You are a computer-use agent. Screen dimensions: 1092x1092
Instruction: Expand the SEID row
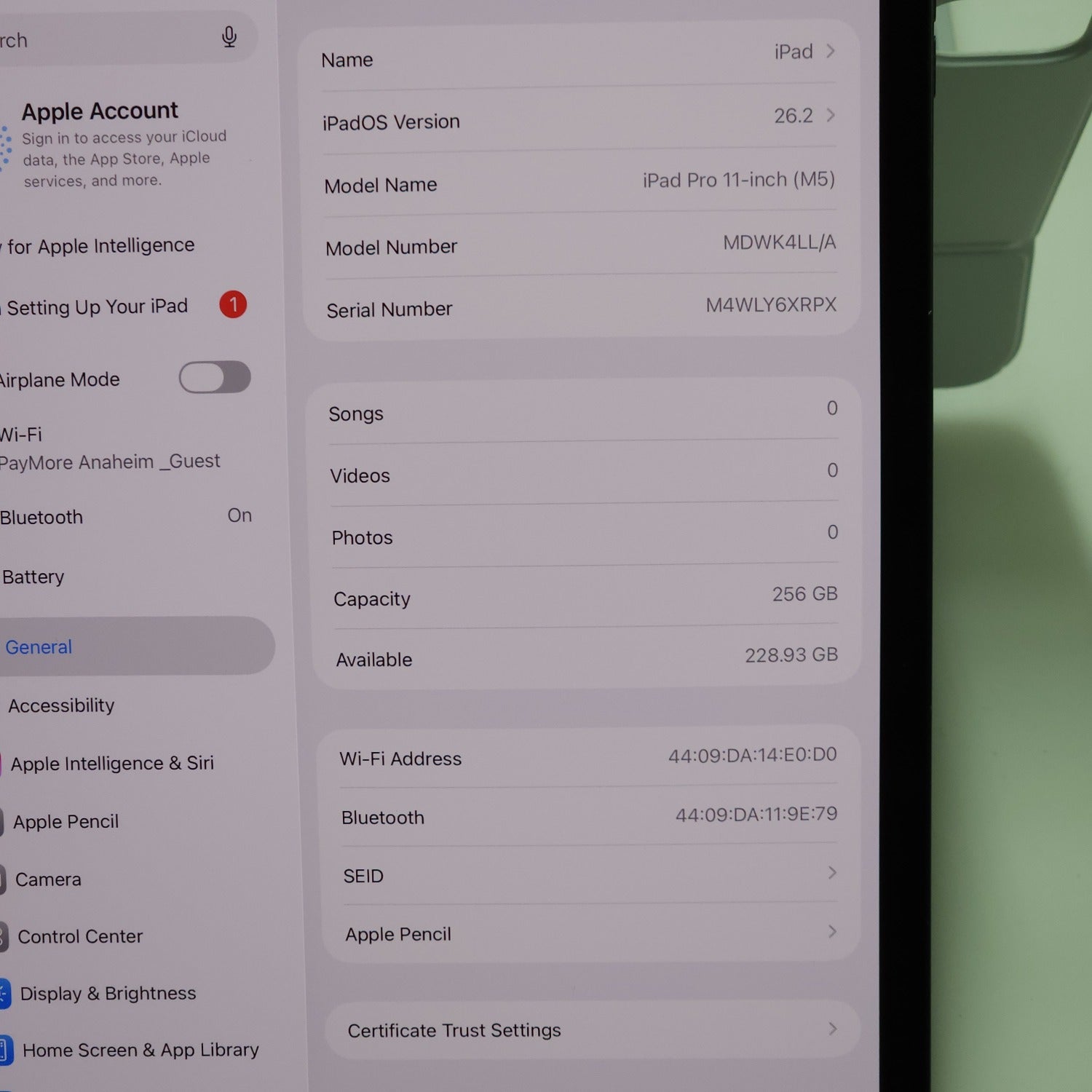point(832,873)
